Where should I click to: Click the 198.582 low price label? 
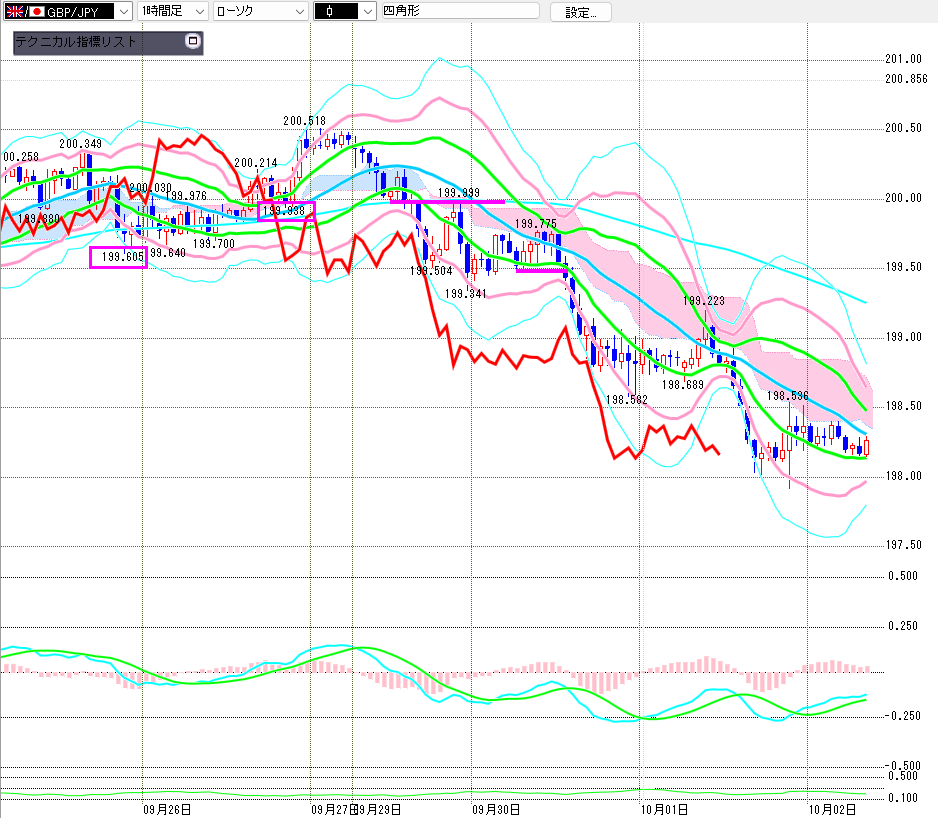click(x=627, y=399)
